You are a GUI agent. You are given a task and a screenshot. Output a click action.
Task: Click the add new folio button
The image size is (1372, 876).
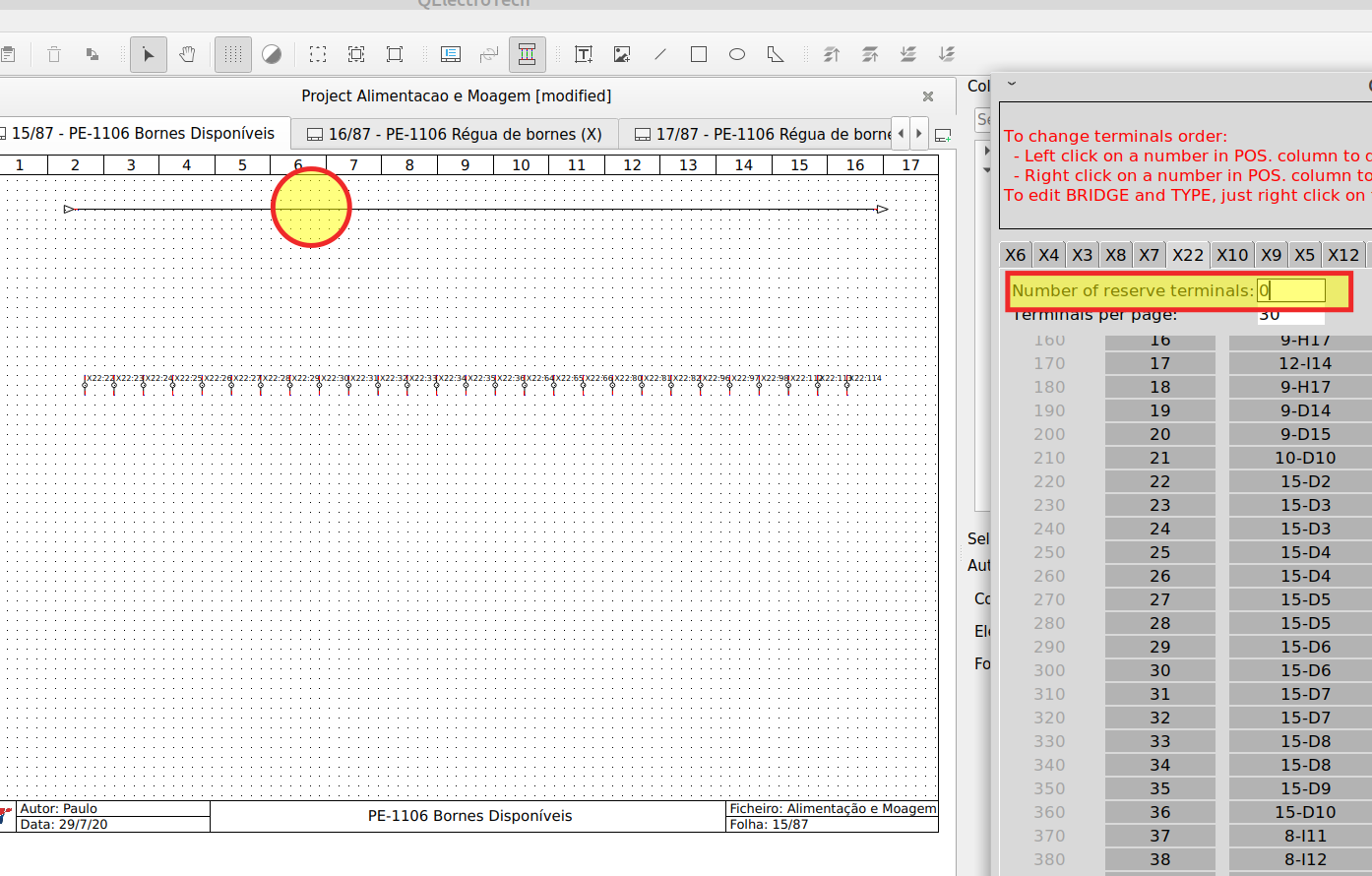[943, 135]
